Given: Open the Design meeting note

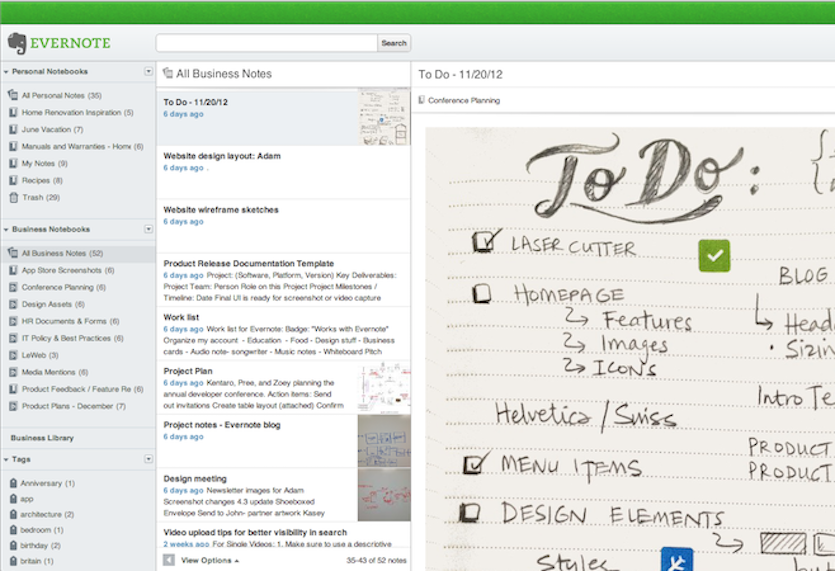Looking at the screenshot, I should click(284, 495).
